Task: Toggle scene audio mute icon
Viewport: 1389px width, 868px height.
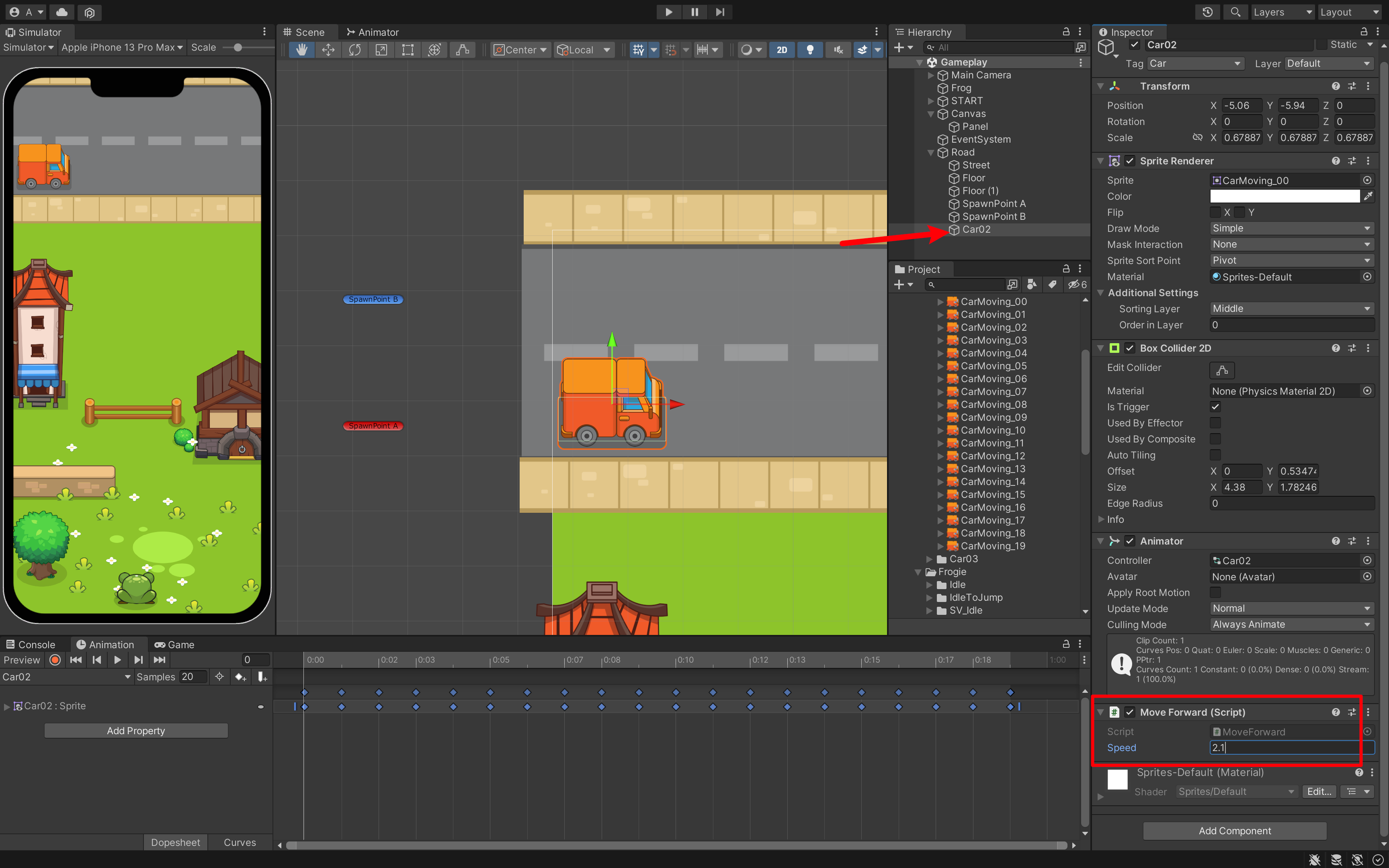Action: [x=838, y=50]
